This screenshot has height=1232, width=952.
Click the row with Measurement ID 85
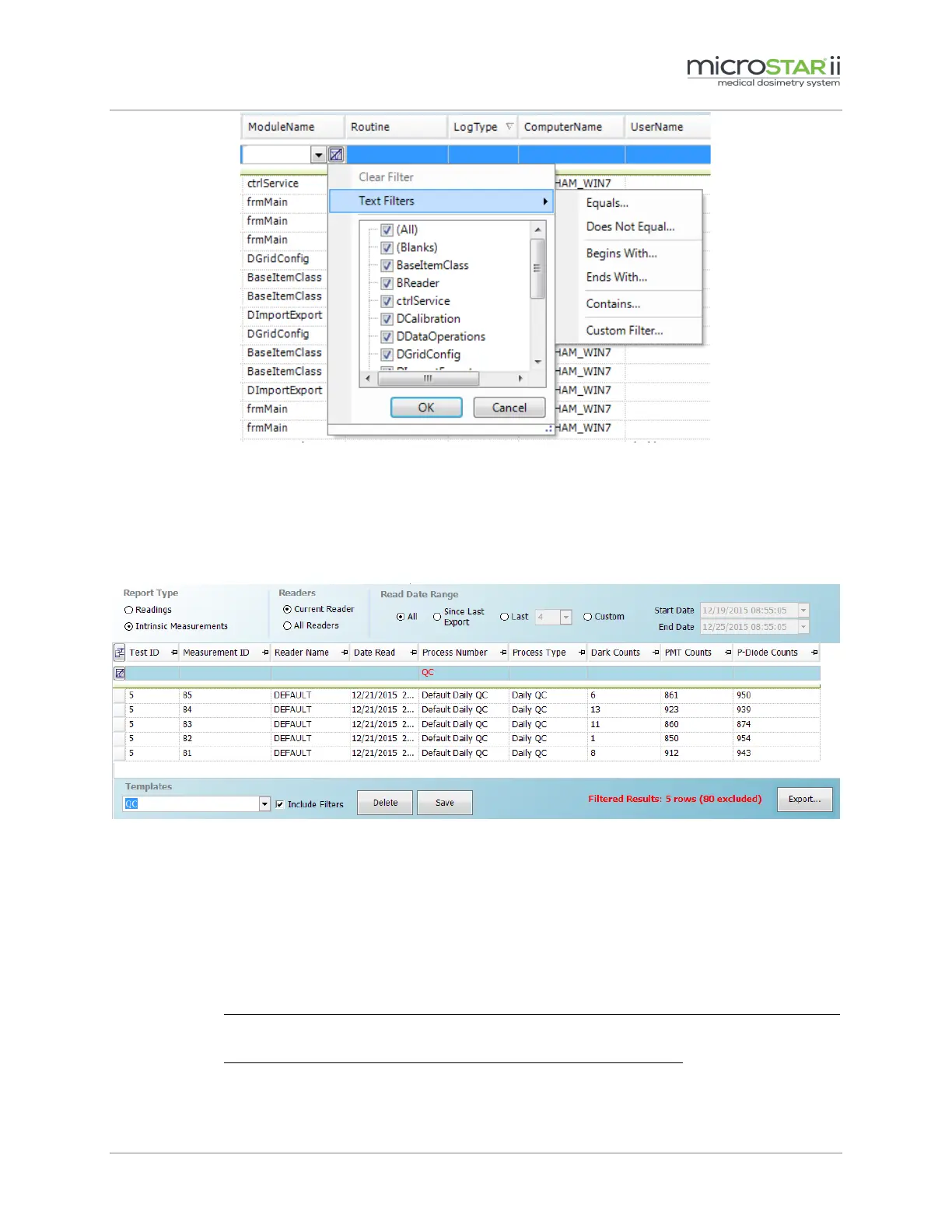(467, 695)
